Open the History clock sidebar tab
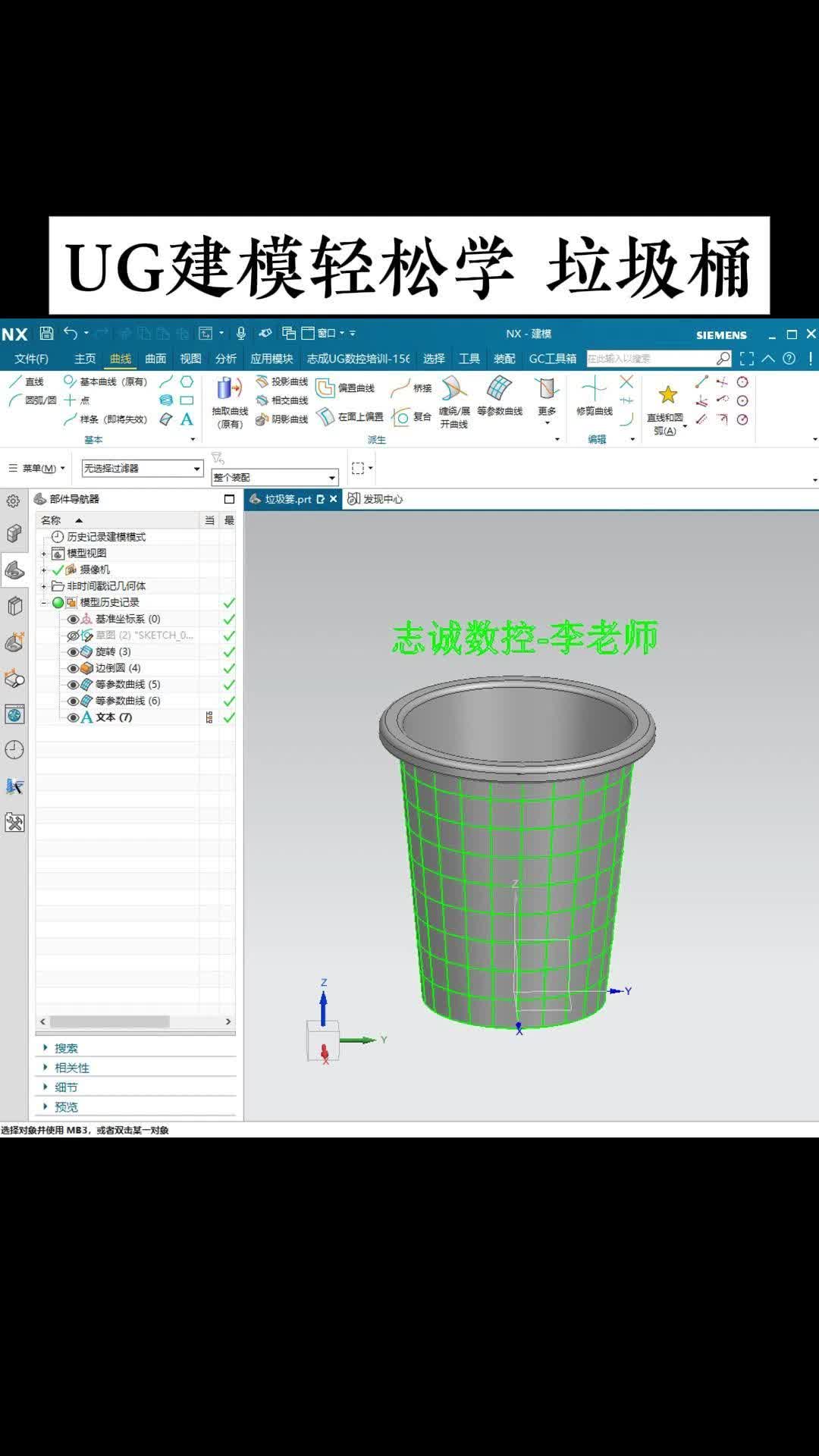The image size is (819, 1456). tap(14, 750)
